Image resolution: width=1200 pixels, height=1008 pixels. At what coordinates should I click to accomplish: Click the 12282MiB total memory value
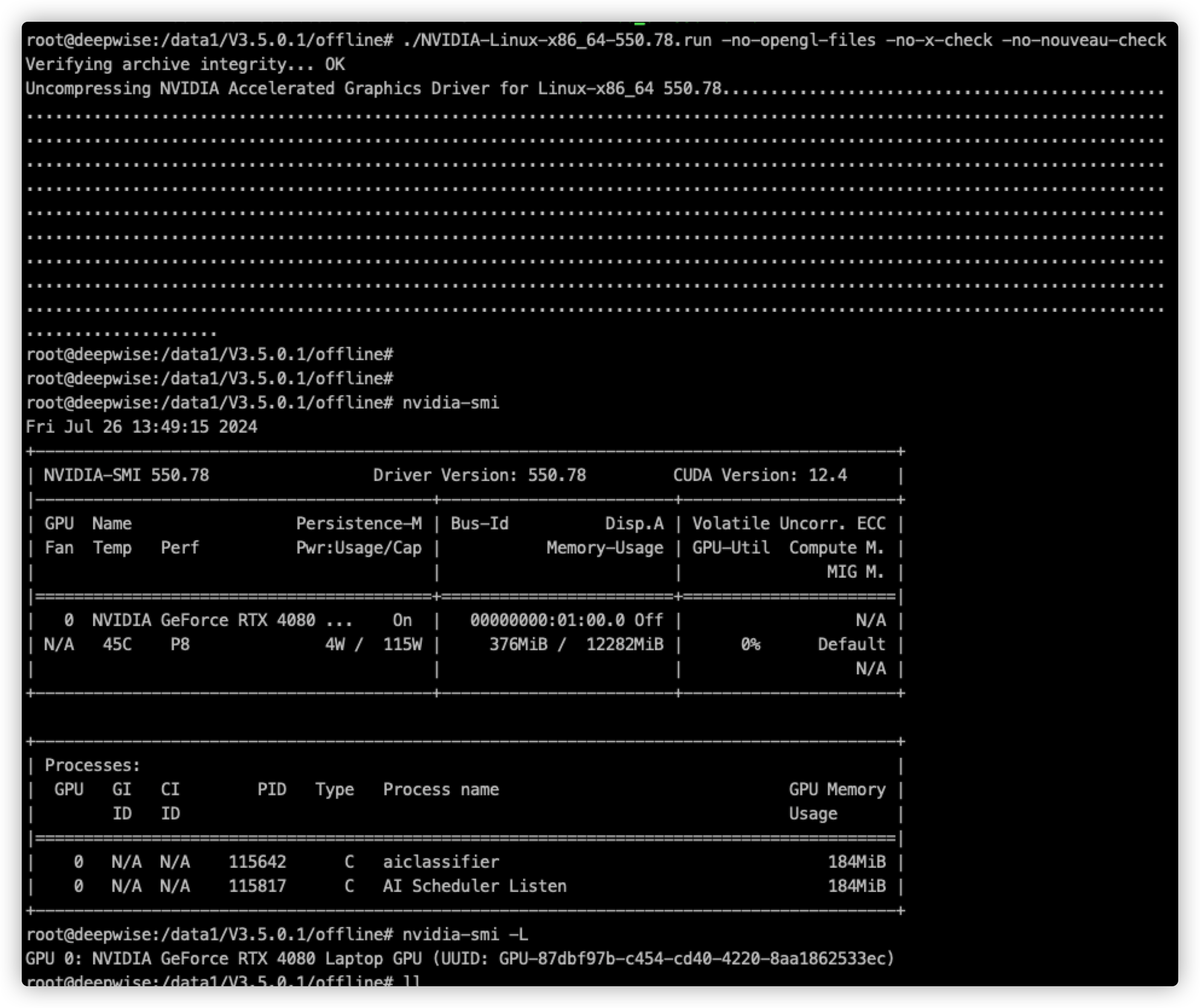(624, 644)
